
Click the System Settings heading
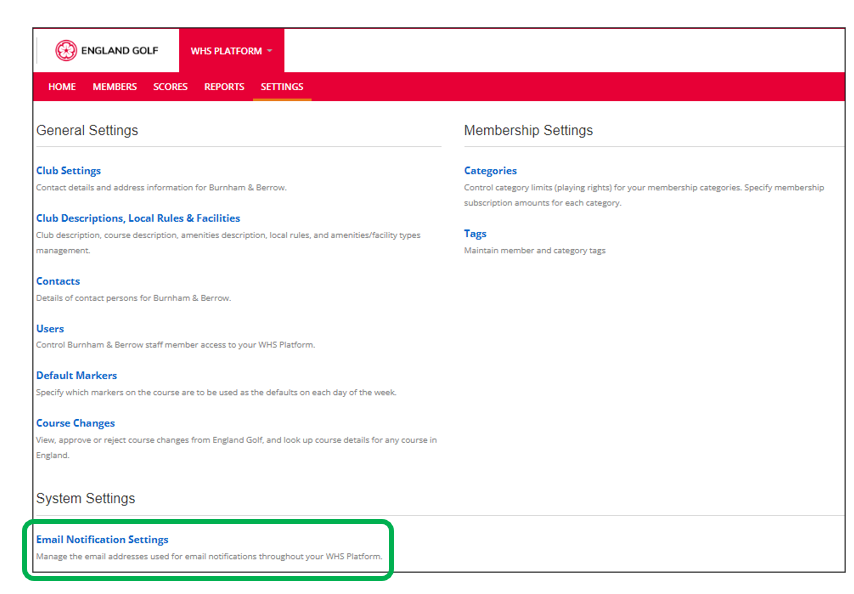(x=85, y=498)
